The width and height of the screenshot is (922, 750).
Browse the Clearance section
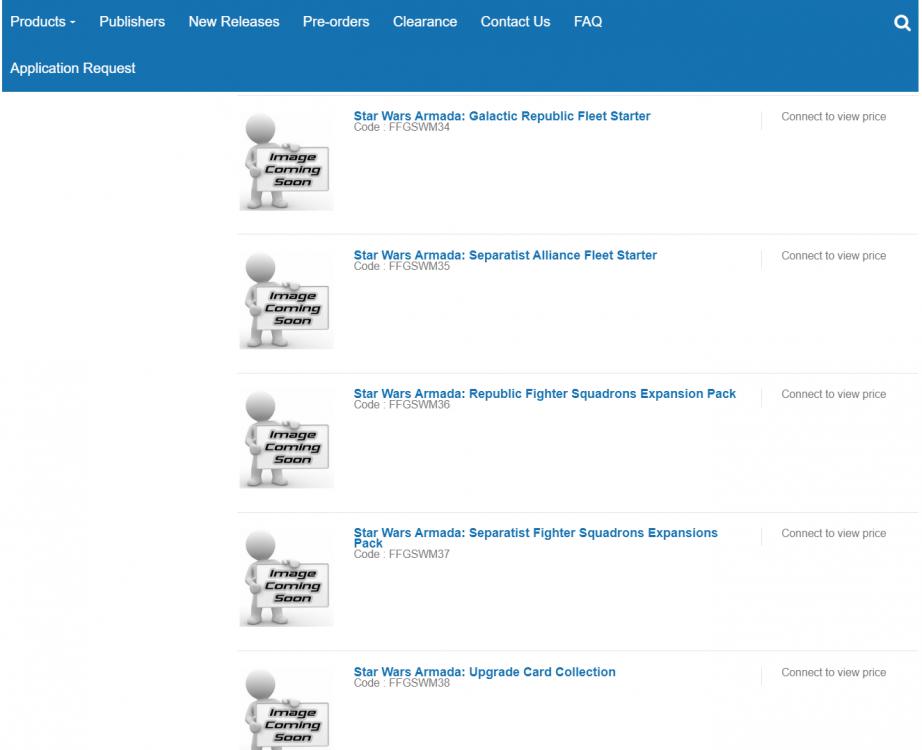click(x=425, y=21)
